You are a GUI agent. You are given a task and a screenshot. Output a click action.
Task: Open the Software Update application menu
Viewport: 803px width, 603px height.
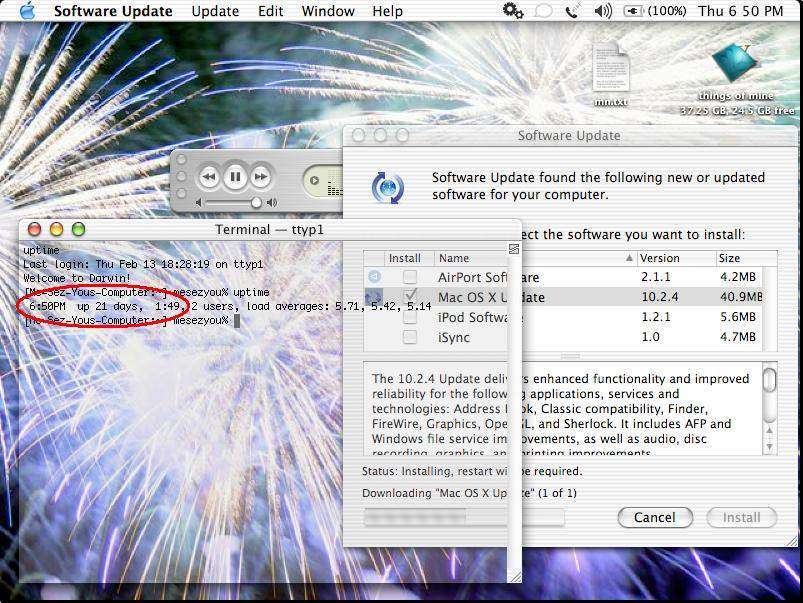pyautogui.click(x=113, y=11)
